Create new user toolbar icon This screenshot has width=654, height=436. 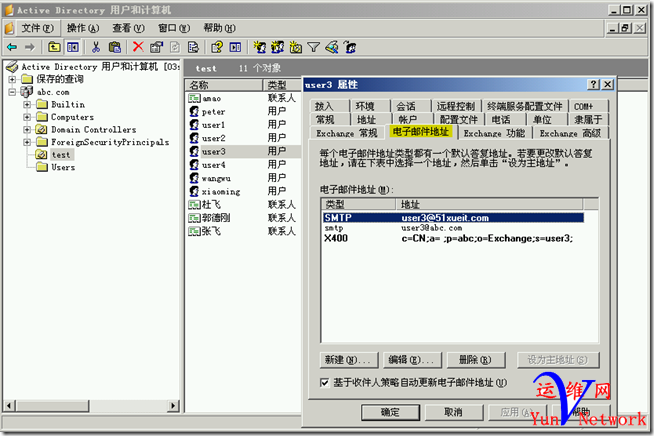pyautogui.click(x=260, y=48)
